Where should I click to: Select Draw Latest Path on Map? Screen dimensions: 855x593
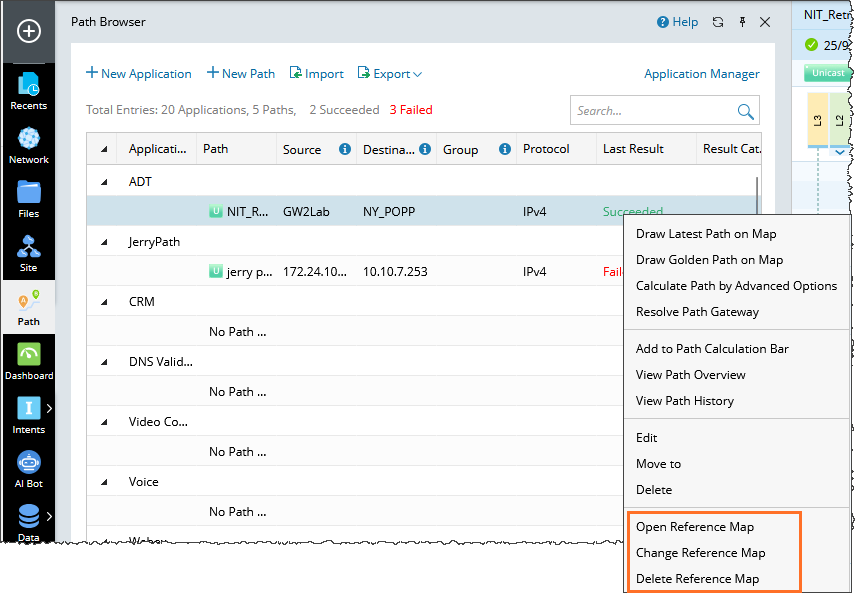coord(706,234)
